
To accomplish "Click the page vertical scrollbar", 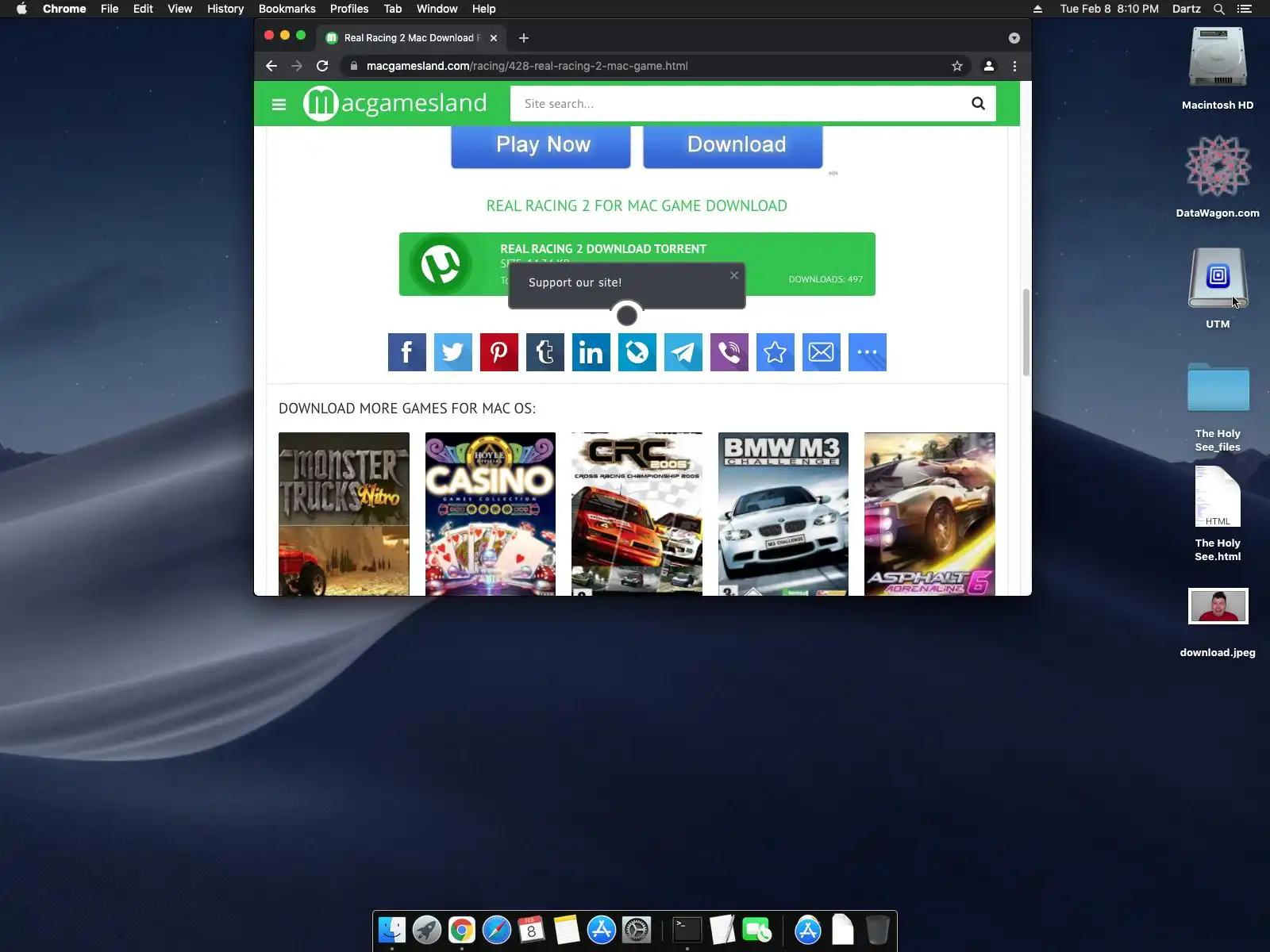I will click(x=1026, y=332).
